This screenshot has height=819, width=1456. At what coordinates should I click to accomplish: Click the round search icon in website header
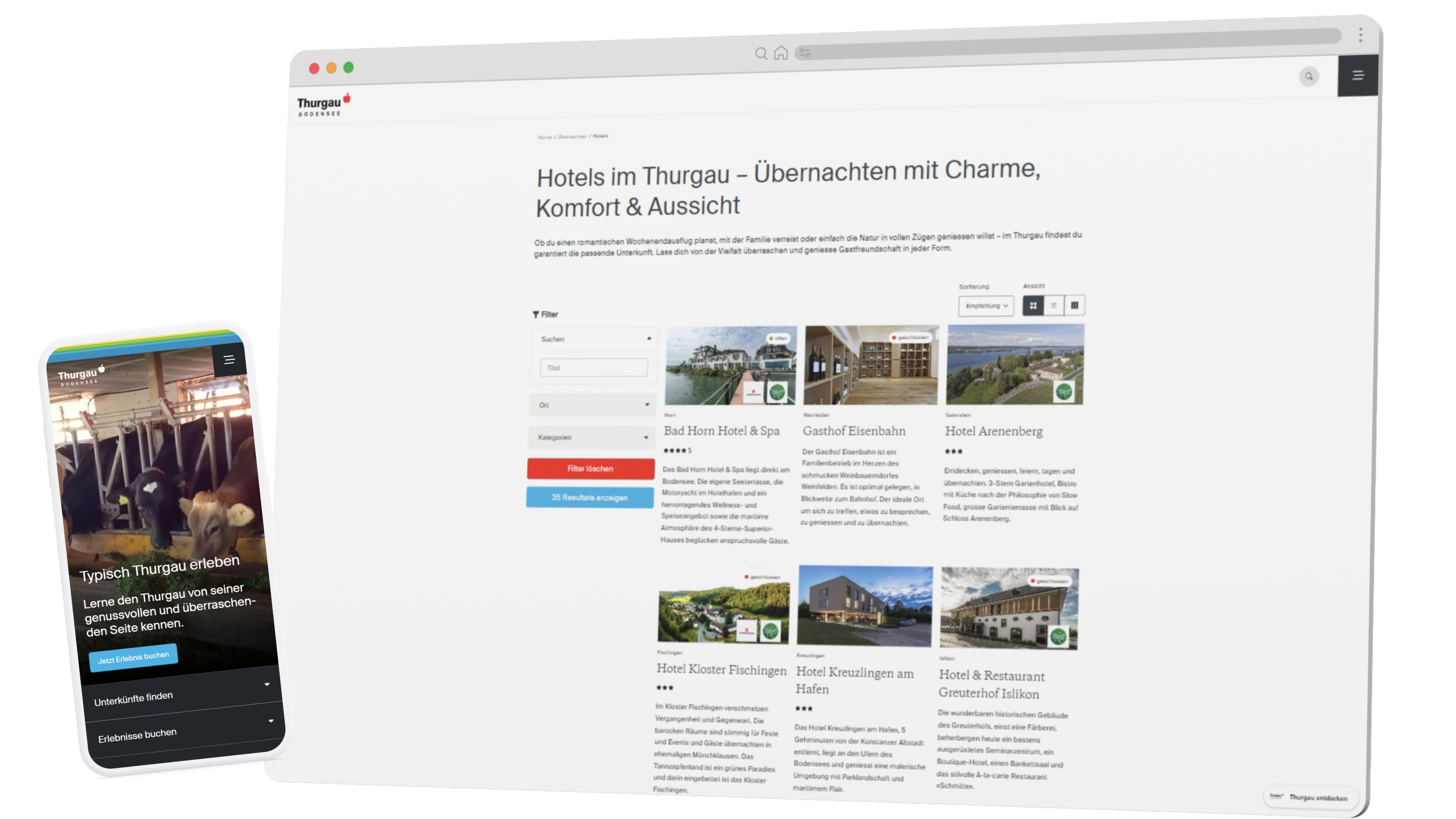click(x=1309, y=76)
